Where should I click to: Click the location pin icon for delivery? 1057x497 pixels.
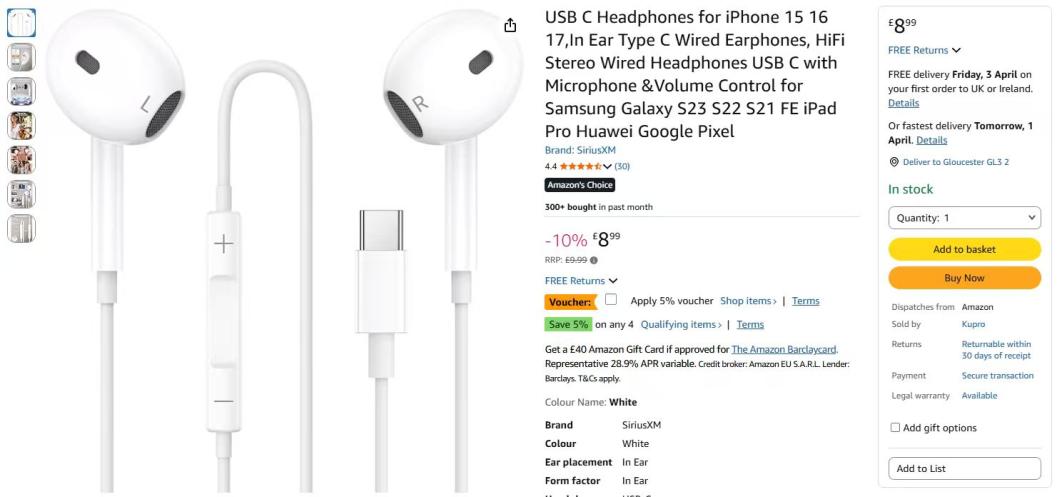pyautogui.click(x=894, y=162)
